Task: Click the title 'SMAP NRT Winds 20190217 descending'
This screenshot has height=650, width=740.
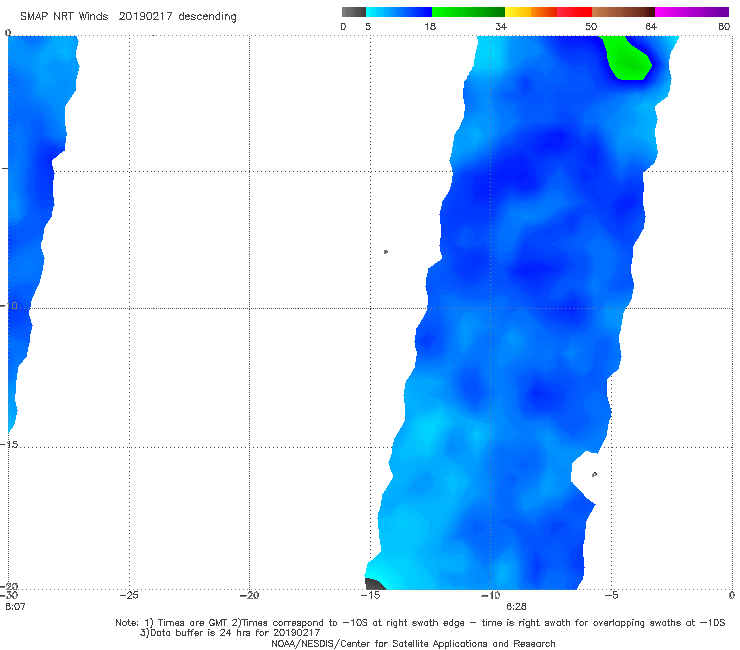Action: (128, 16)
